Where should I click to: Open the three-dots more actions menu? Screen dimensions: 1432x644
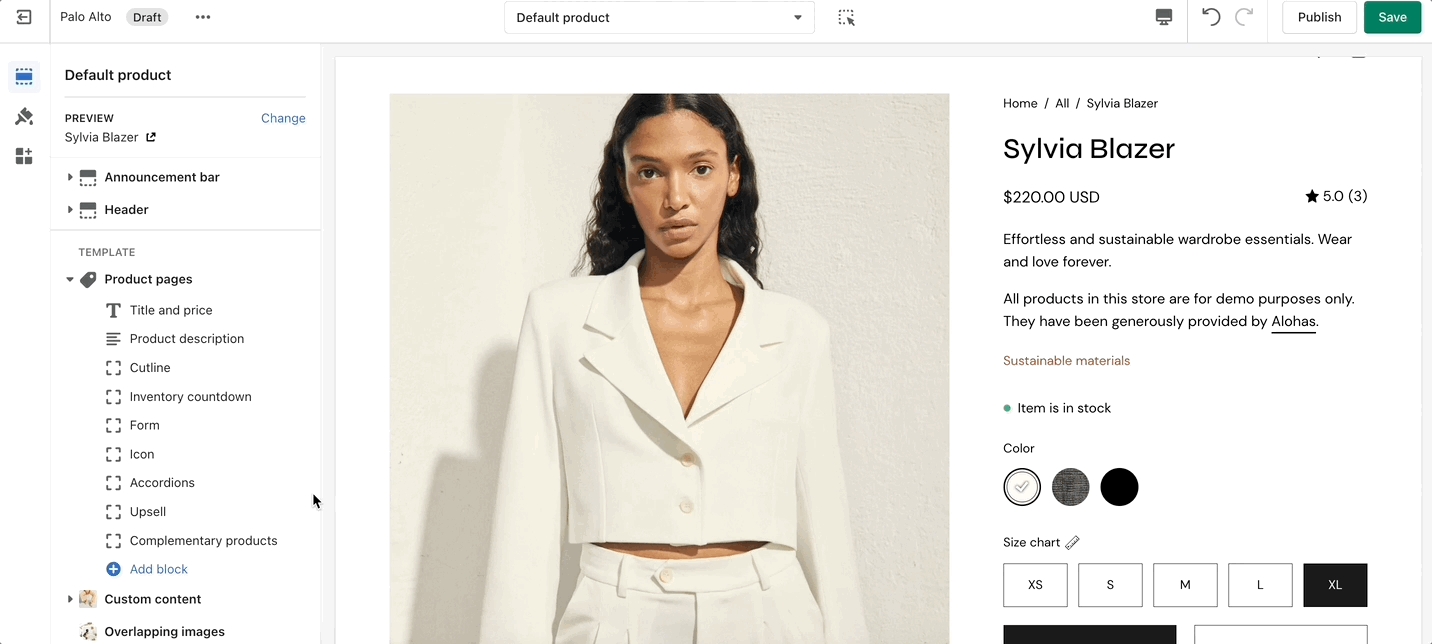click(x=203, y=17)
